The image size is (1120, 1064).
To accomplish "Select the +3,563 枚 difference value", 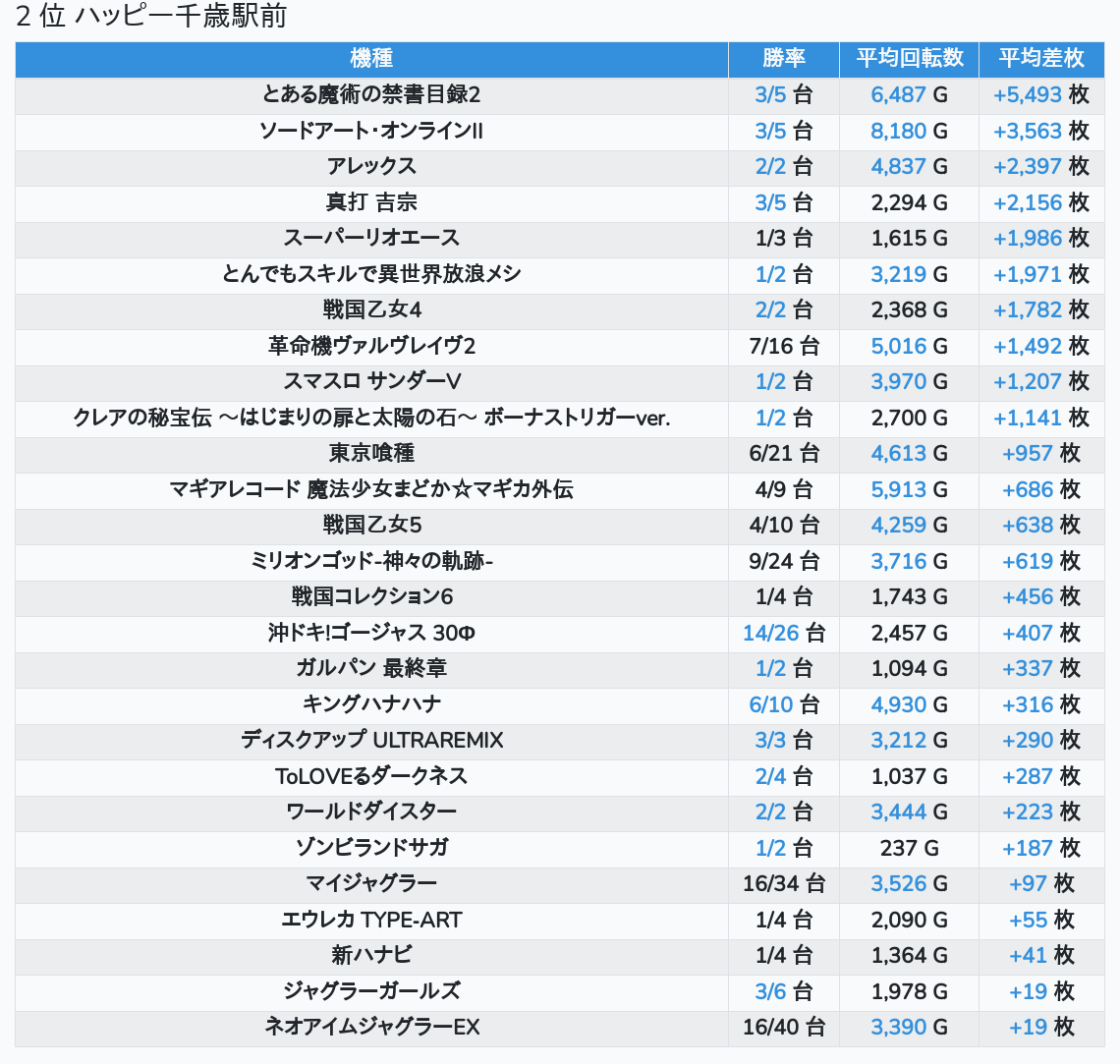I will (x=1041, y=131).
